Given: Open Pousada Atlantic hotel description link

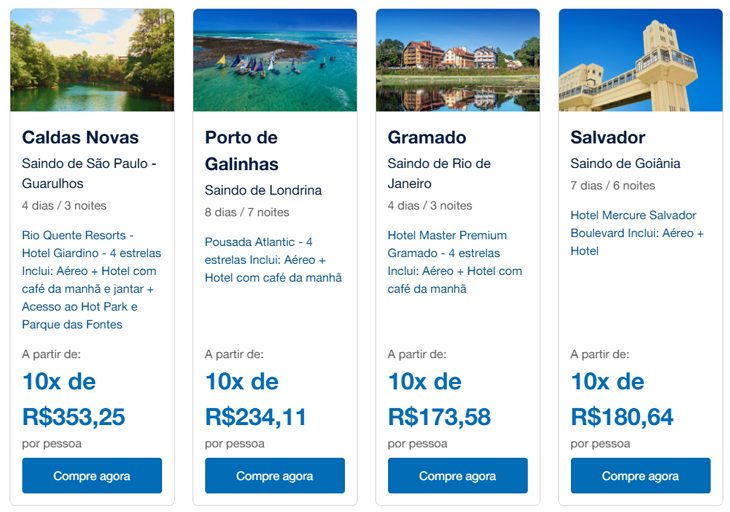Looking at the screenshot, I should [273, 260].
